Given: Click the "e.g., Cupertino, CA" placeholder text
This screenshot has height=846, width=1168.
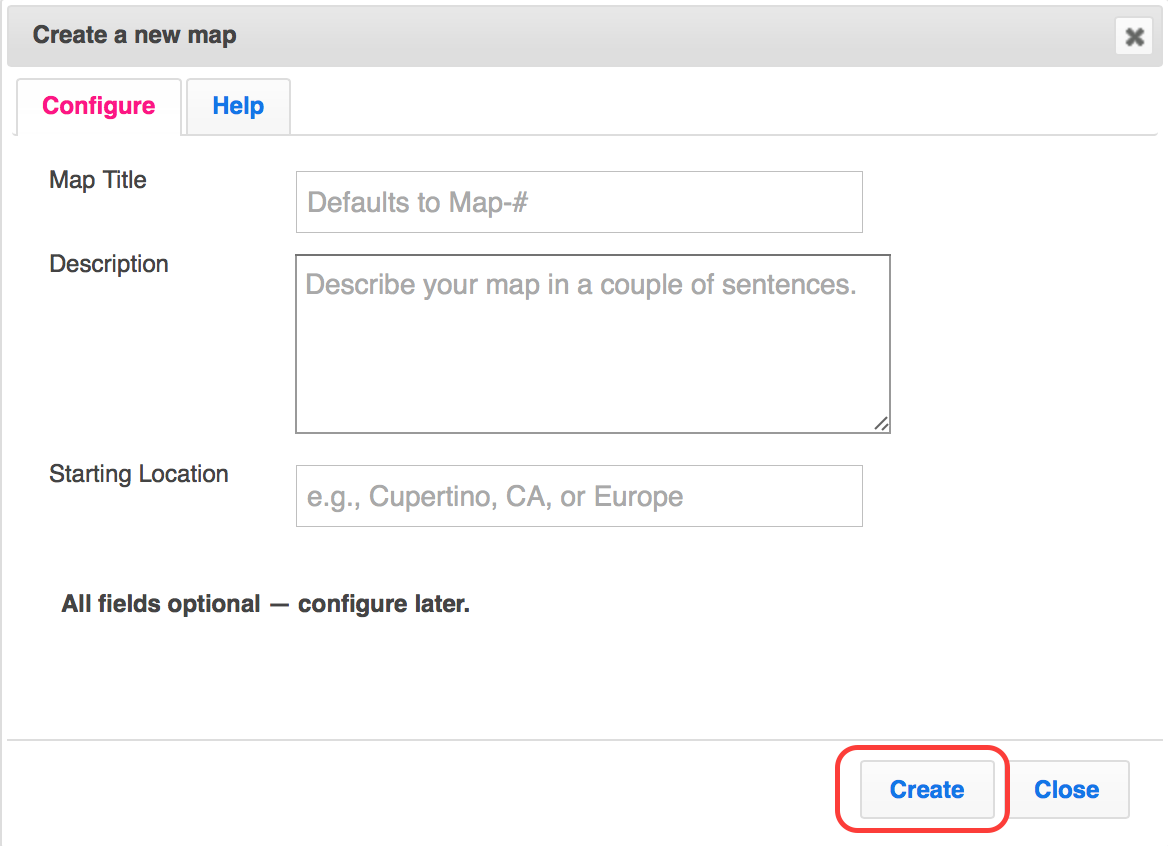Looking at the screenshot, I should pos(495,496).
